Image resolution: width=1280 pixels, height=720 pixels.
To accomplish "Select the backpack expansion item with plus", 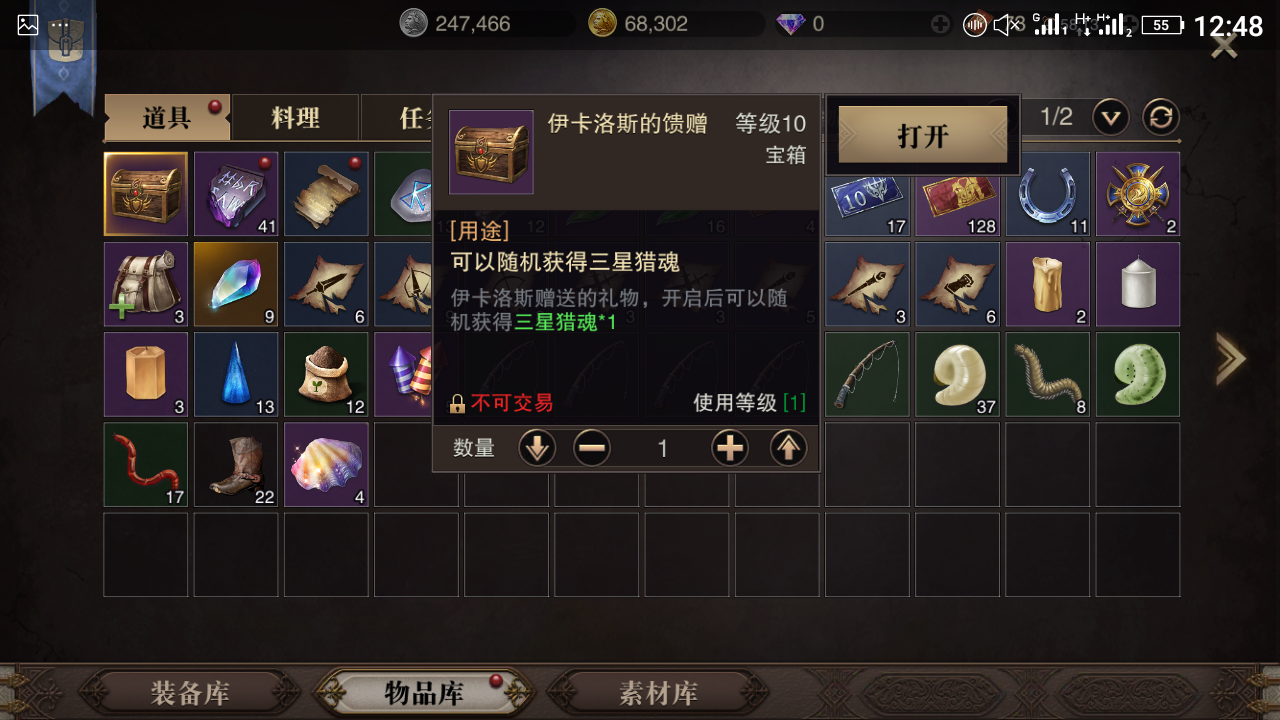I will tap(146, 284).
